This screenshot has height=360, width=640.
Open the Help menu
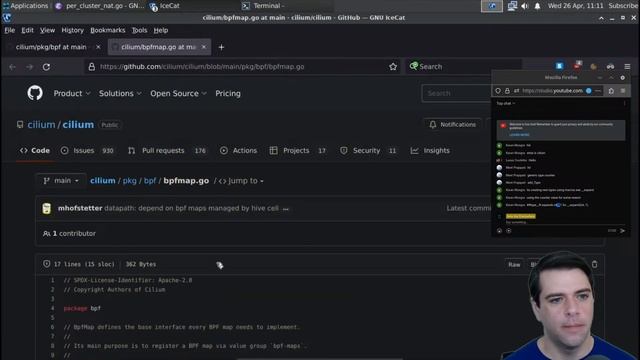coord(161,30)
